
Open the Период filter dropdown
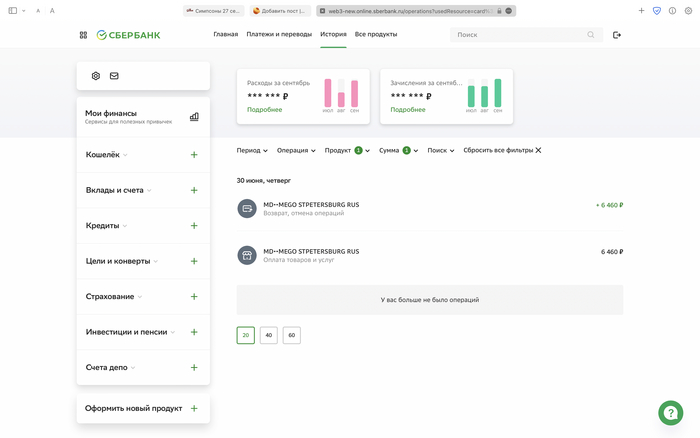point(252,150)
